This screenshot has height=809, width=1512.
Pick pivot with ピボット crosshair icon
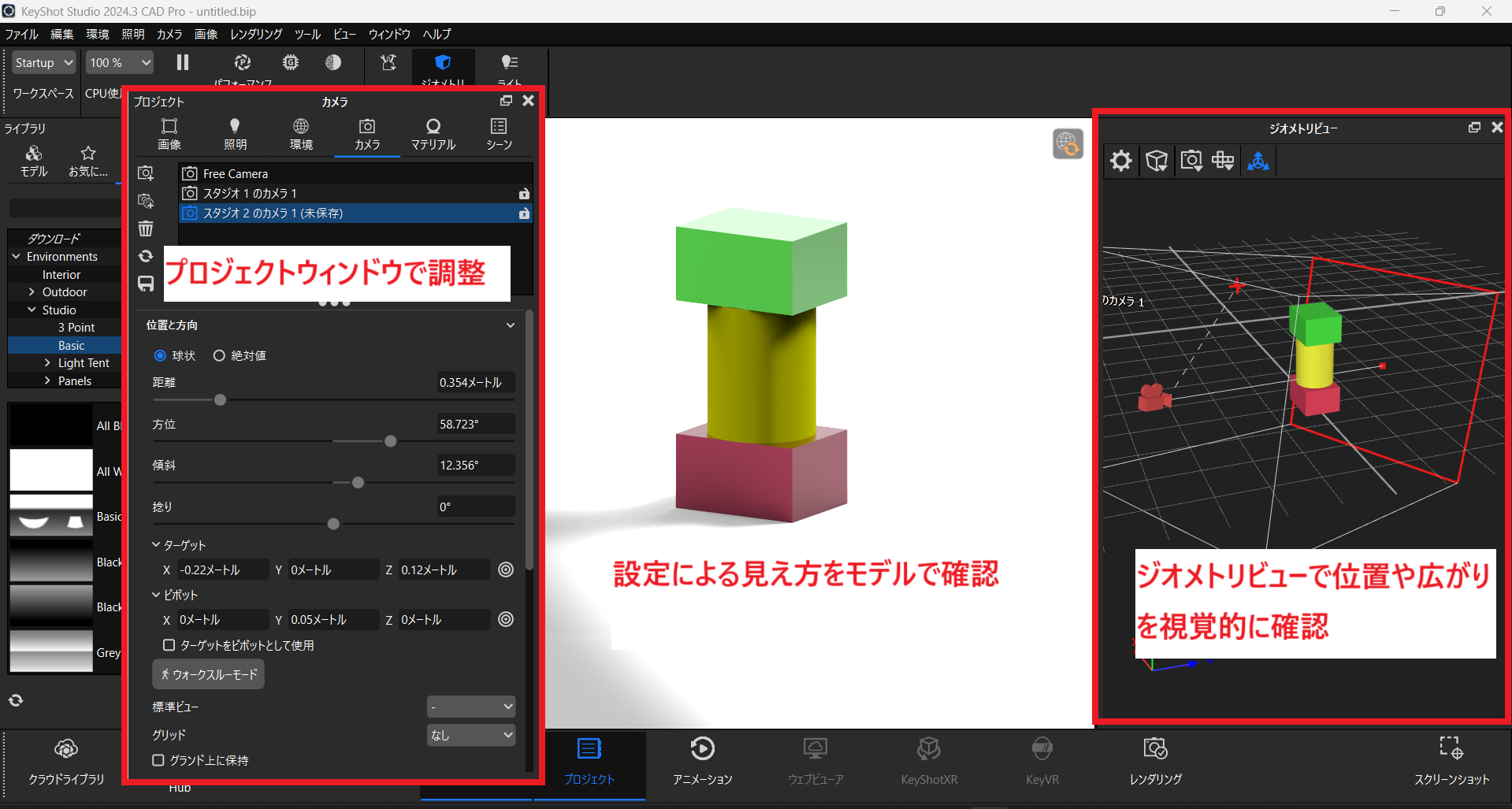(506, 619)
